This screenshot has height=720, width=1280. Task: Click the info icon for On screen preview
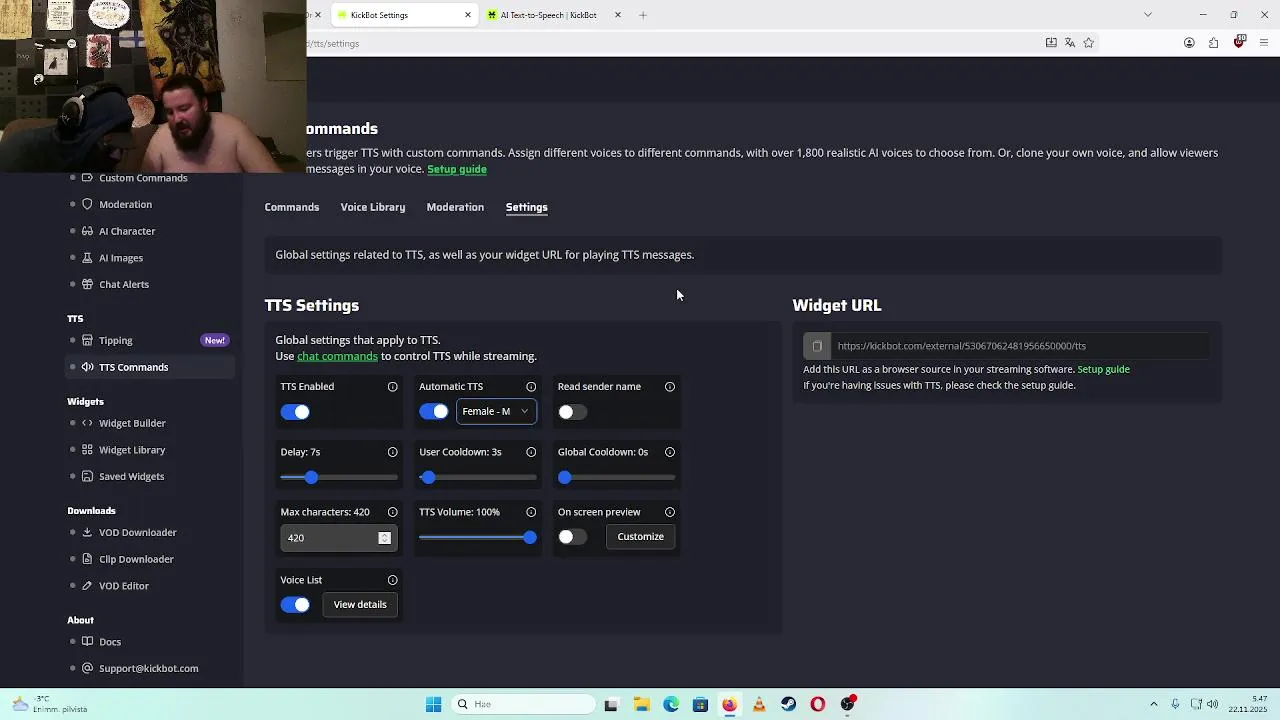coord(670,512)
